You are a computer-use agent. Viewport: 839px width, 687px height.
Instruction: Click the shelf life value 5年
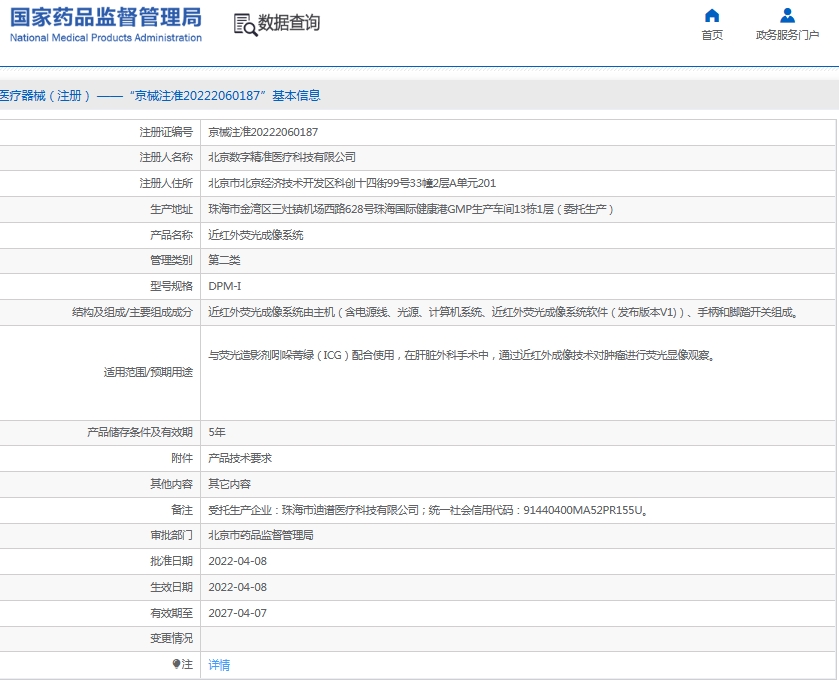coord(217,432)
